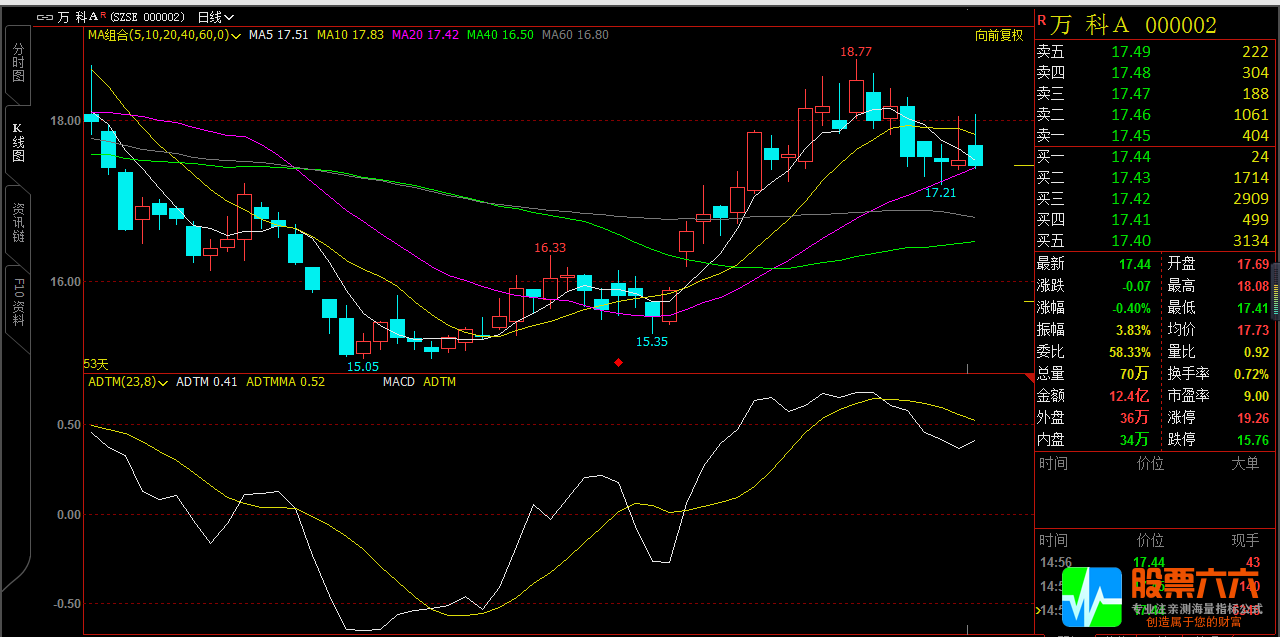Click the red R badge in the quote panel header
Image resolution: width=1280 pixels, height=637 pixels.
tap(1041, 20)
